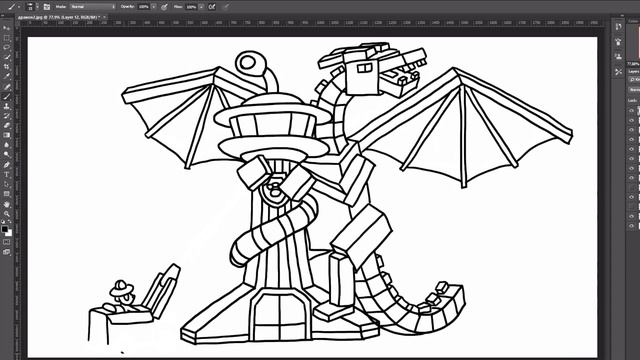Open the background color picker
This screenshot has width=640, height=360.
(x=9, y=233)
